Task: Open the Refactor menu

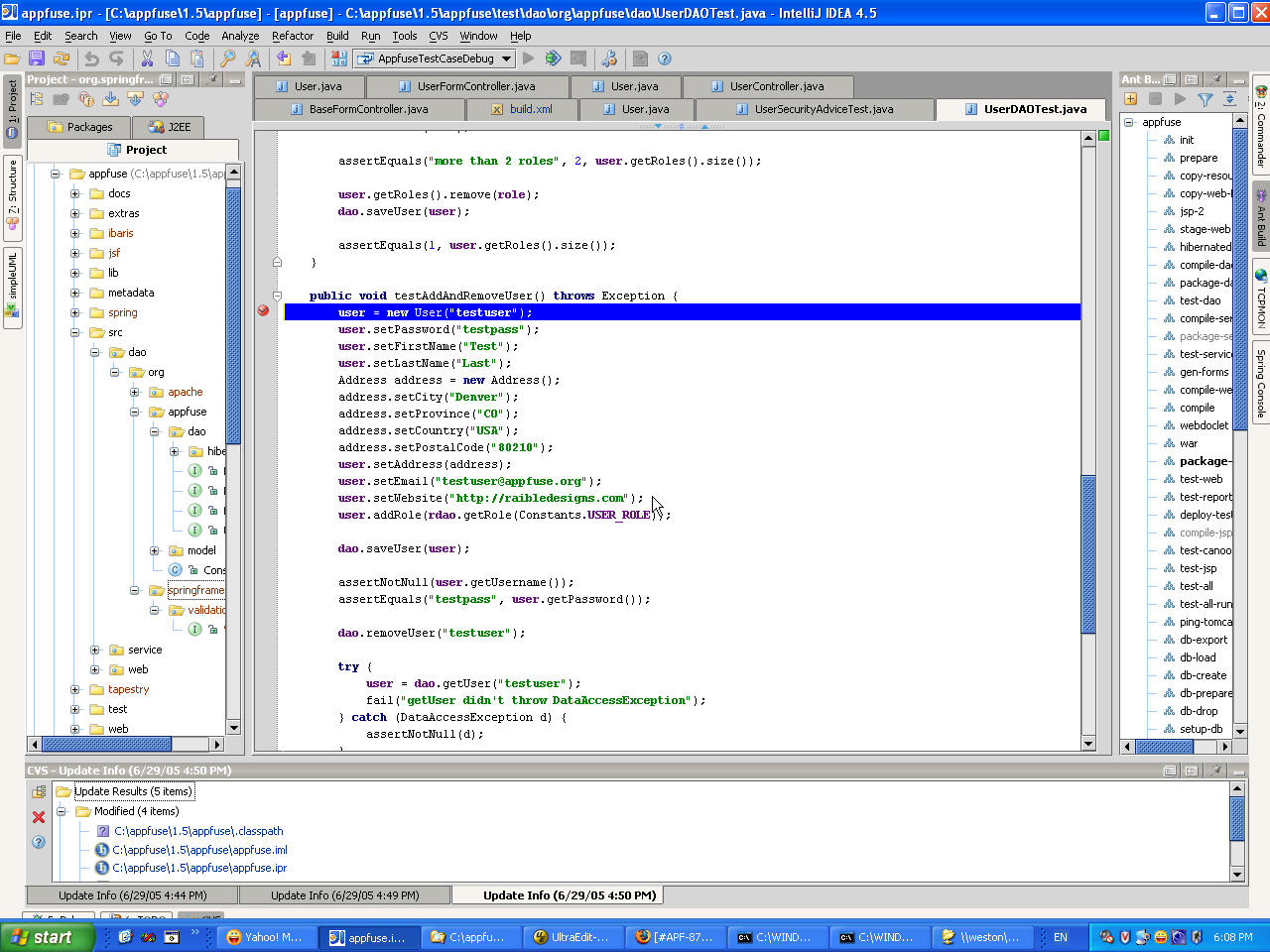Action: point(293,36)
